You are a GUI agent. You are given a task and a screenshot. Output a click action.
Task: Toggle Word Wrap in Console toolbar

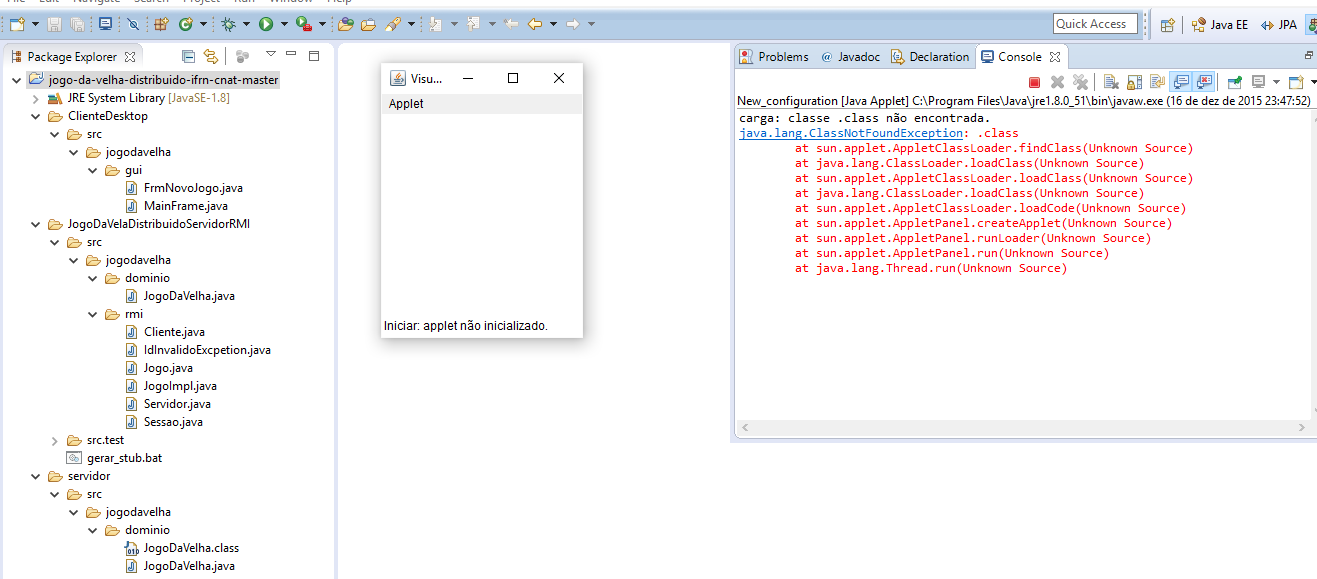click(1157, 82)
